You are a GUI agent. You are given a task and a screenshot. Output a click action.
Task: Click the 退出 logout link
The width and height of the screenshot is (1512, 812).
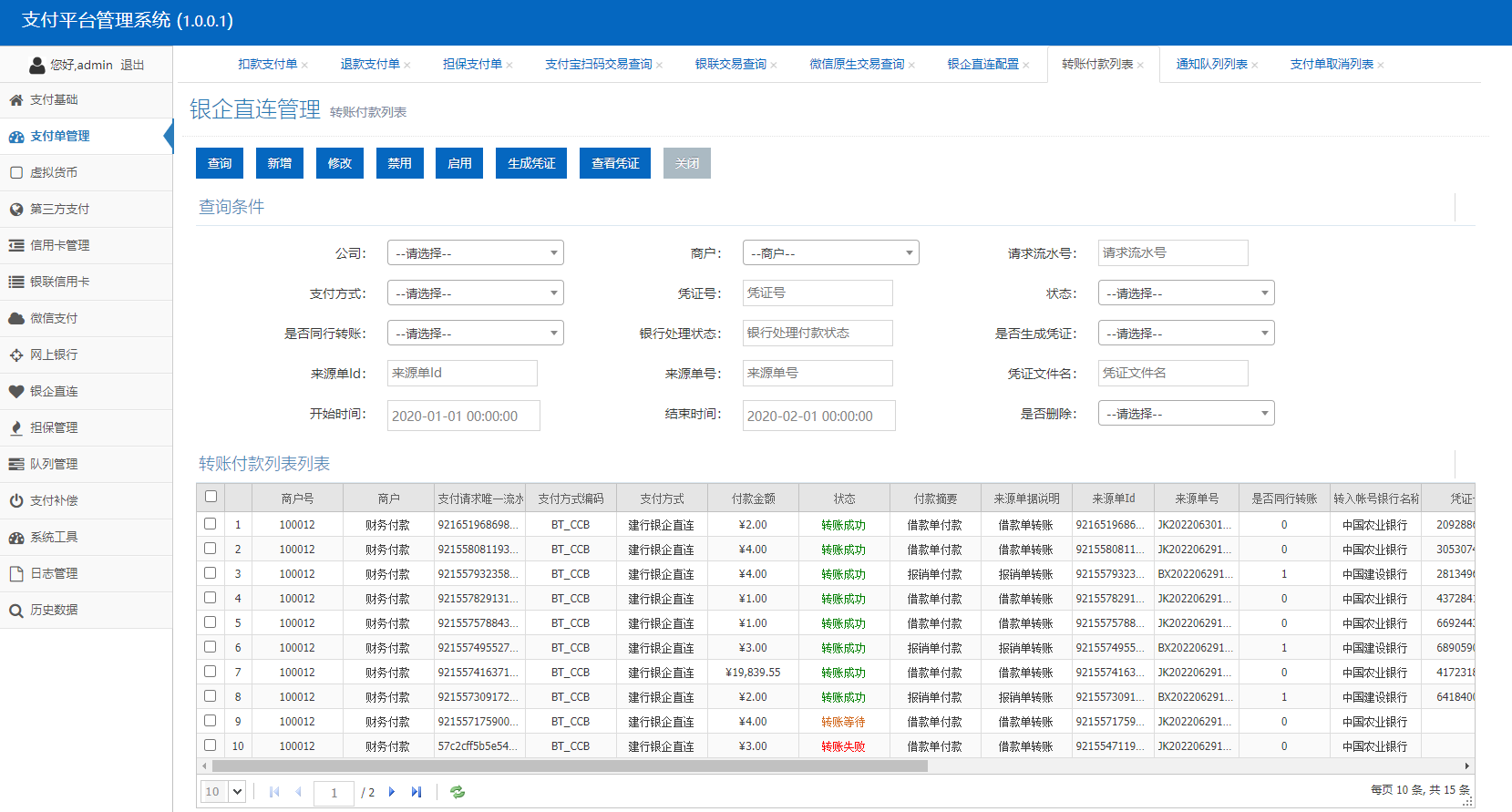point(132,66)
